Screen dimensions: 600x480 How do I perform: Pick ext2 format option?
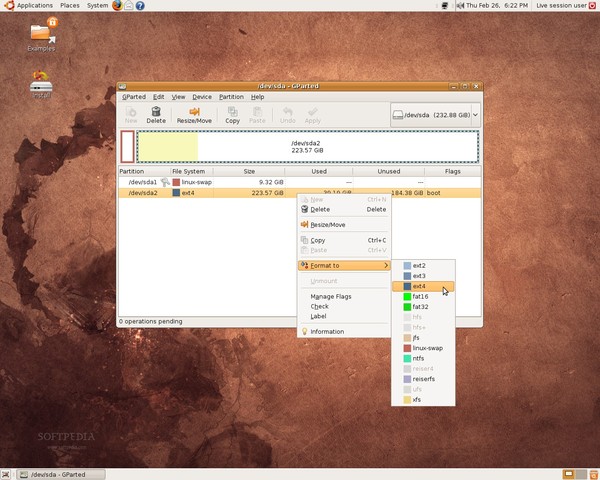423,265
